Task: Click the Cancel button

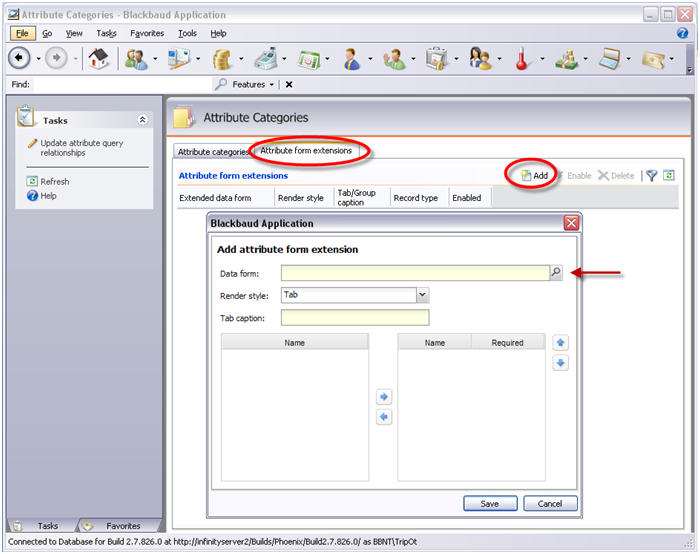Action: pos(550,503)
